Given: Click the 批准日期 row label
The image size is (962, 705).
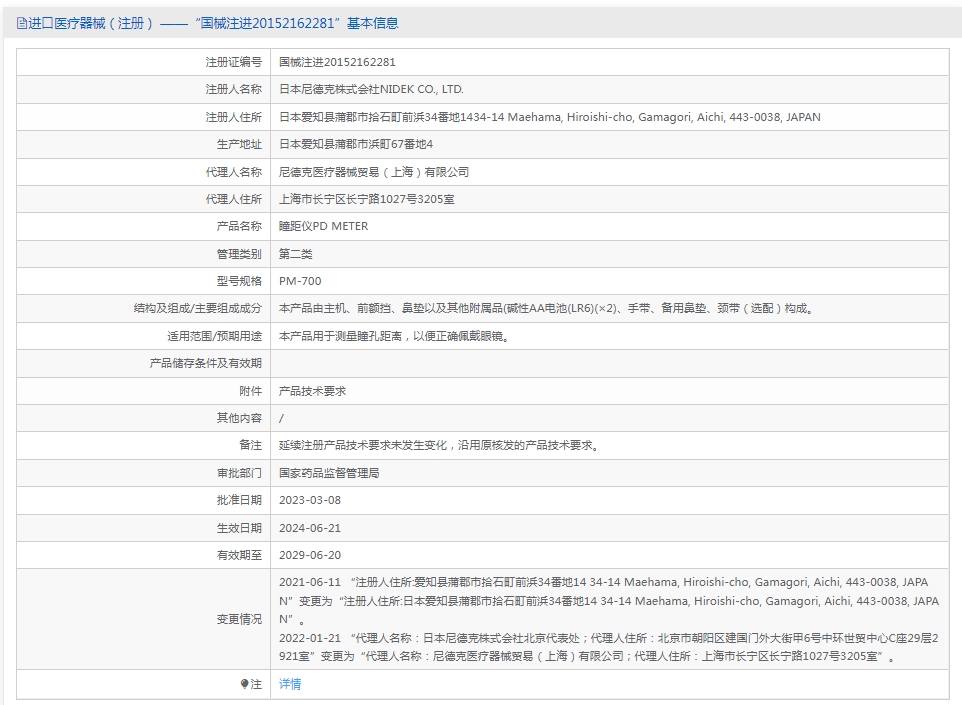Looking at the screenshot, I should (239, 500).
